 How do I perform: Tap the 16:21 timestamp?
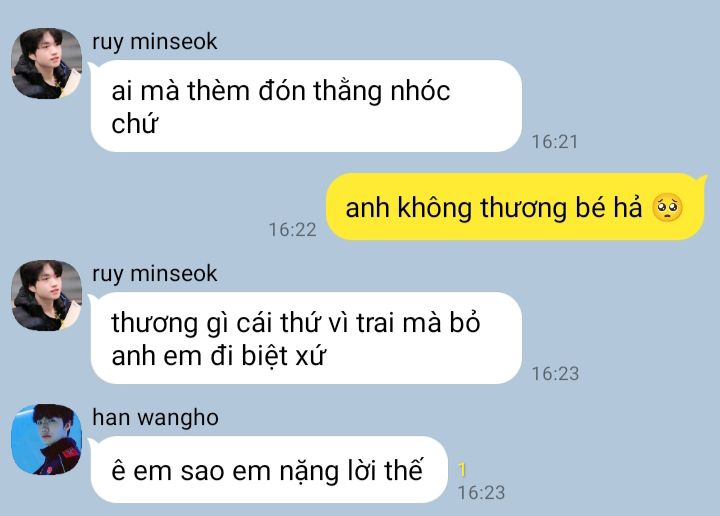[555, 141]
